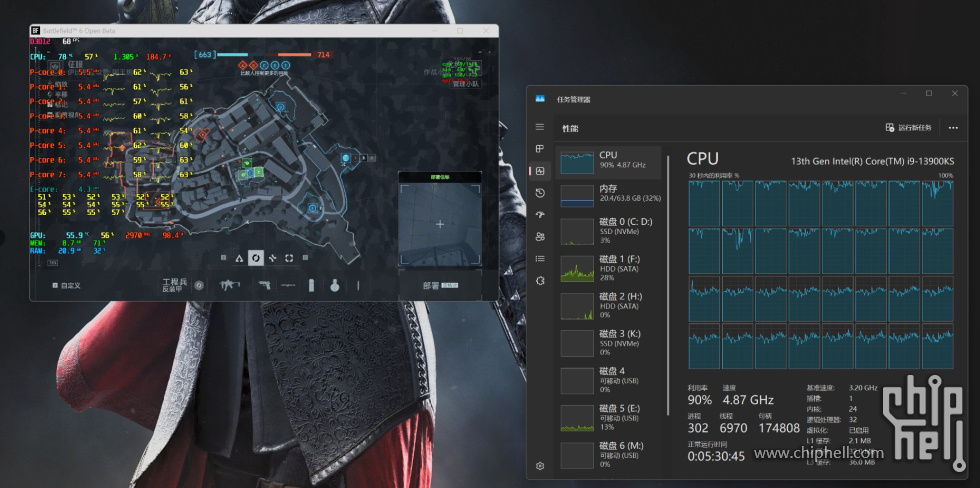The width and height of the screenshot is (980, 488).
Task: Select the Recon class crosshair icon
Action: pyautogui.click(x=289, y=258)
